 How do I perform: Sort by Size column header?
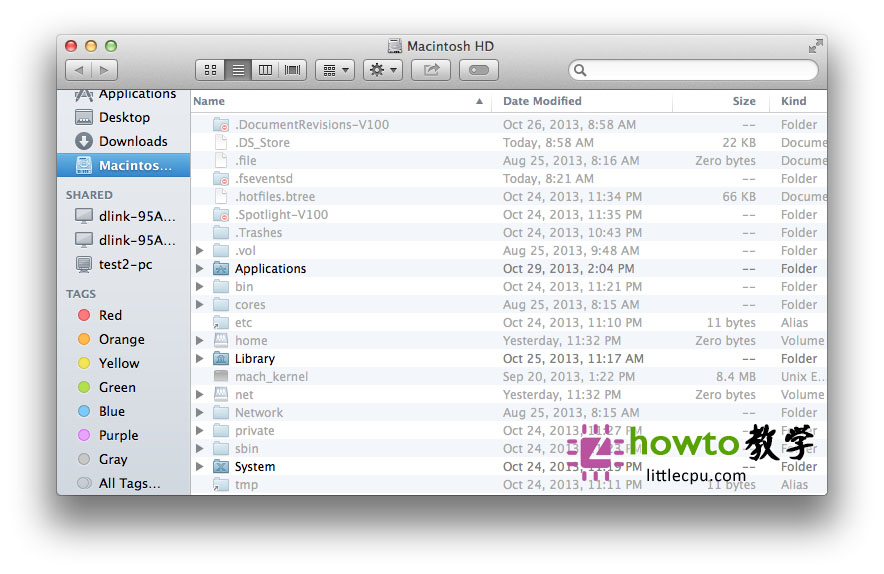click(721, 101)
